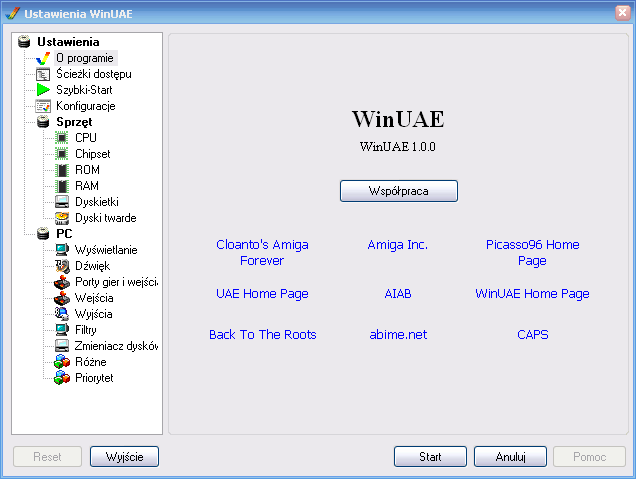Open Wyświetlanie display settings
The width and height of the screenshot is (636, 479).
[106, 250]
